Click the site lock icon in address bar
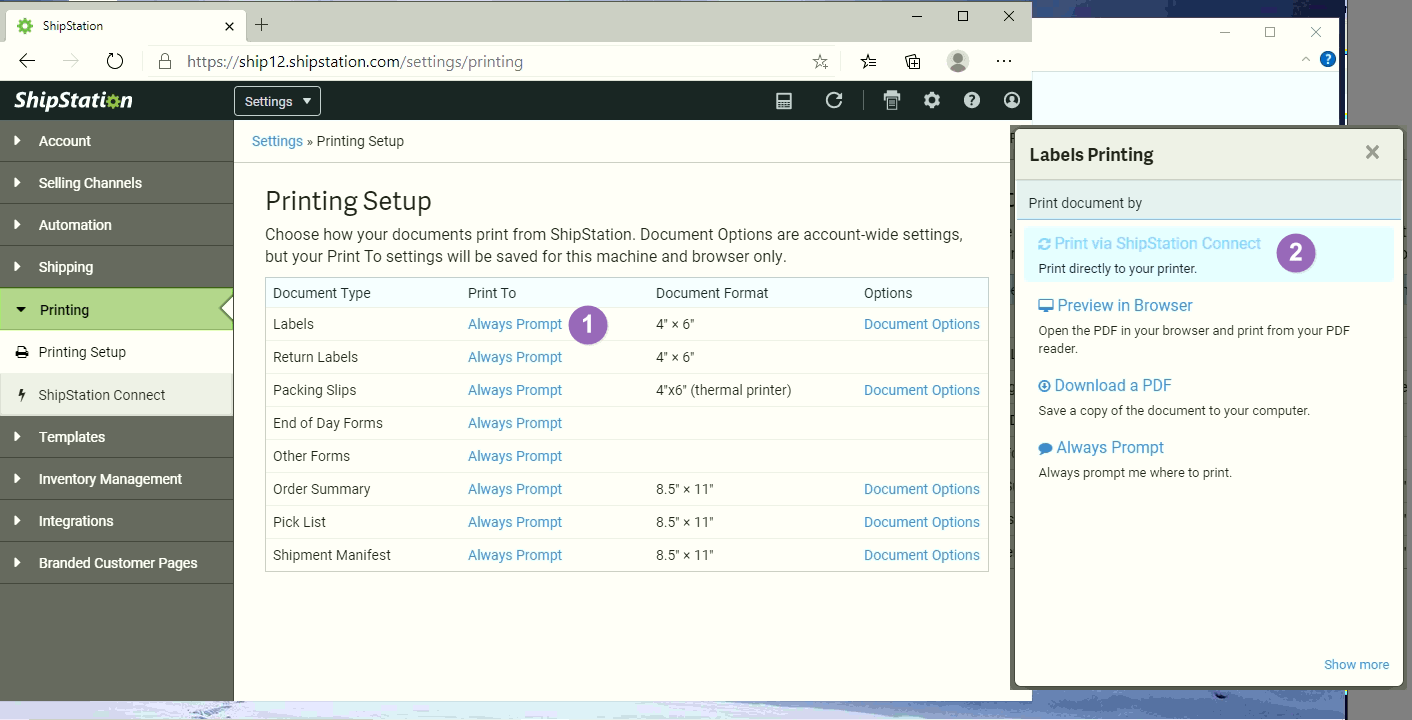Image resolution: width=1412 pixels, height=720 pixels. tap(165, 62)
